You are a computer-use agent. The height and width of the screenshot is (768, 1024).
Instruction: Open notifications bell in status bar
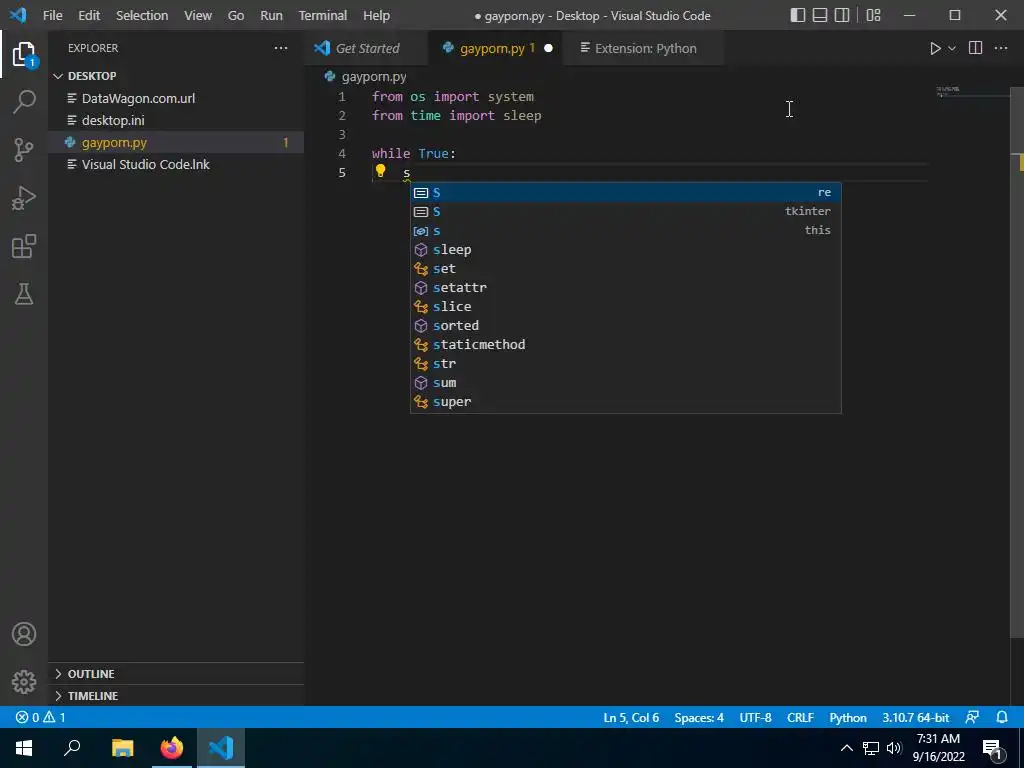pyautogui.click(x=1002, y=717)
